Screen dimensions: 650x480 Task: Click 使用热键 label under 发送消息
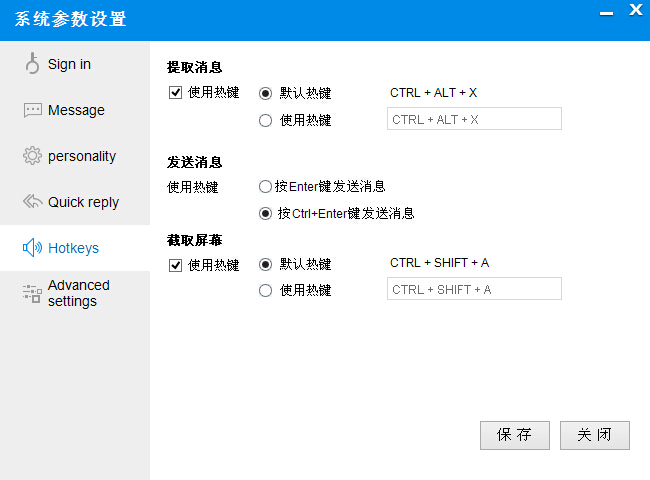(193, 187)
